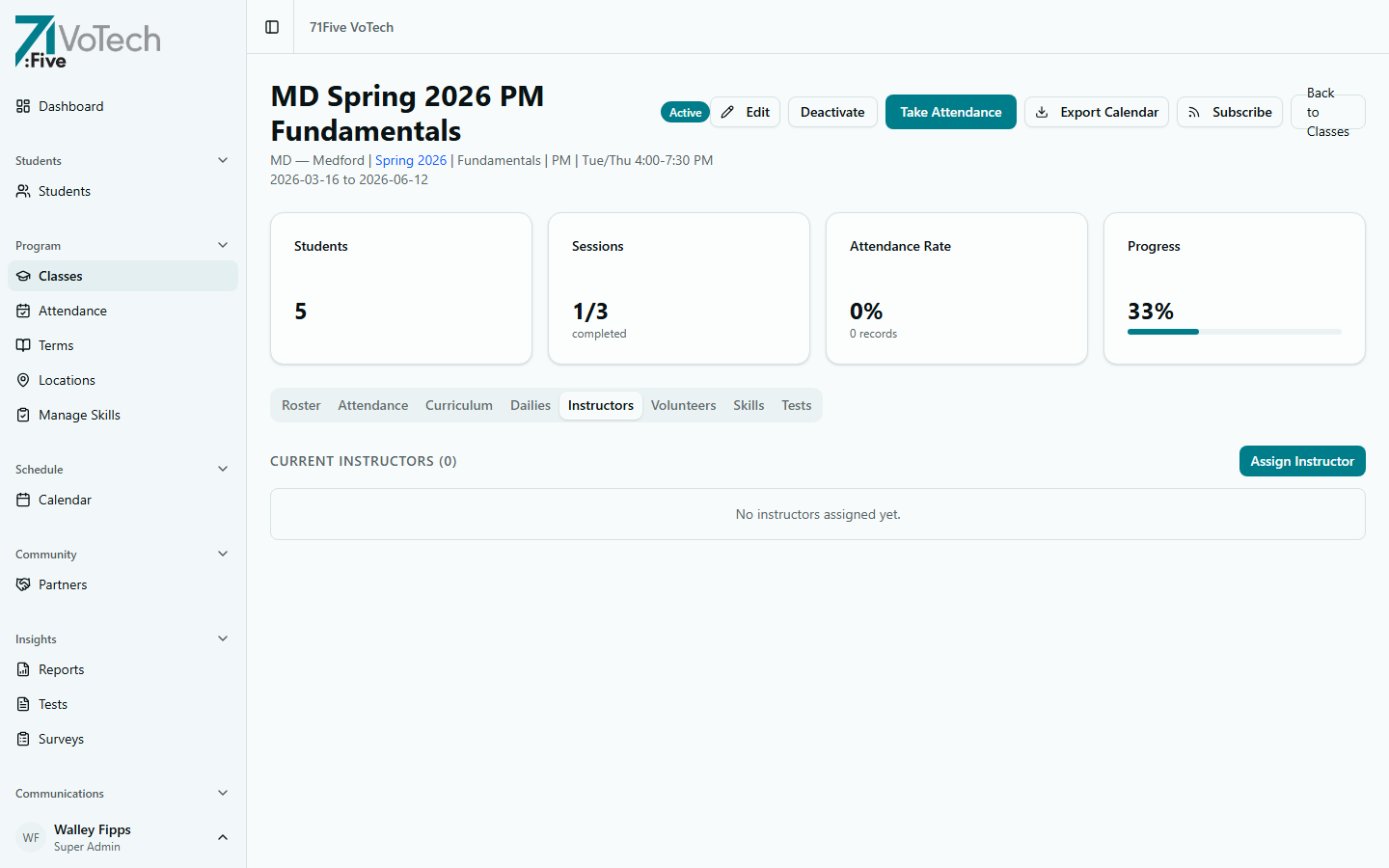This screenshot has width=1389, height=868.
Task: Select the Attendance calendar icon in sidebar
Action: point(23,310)
